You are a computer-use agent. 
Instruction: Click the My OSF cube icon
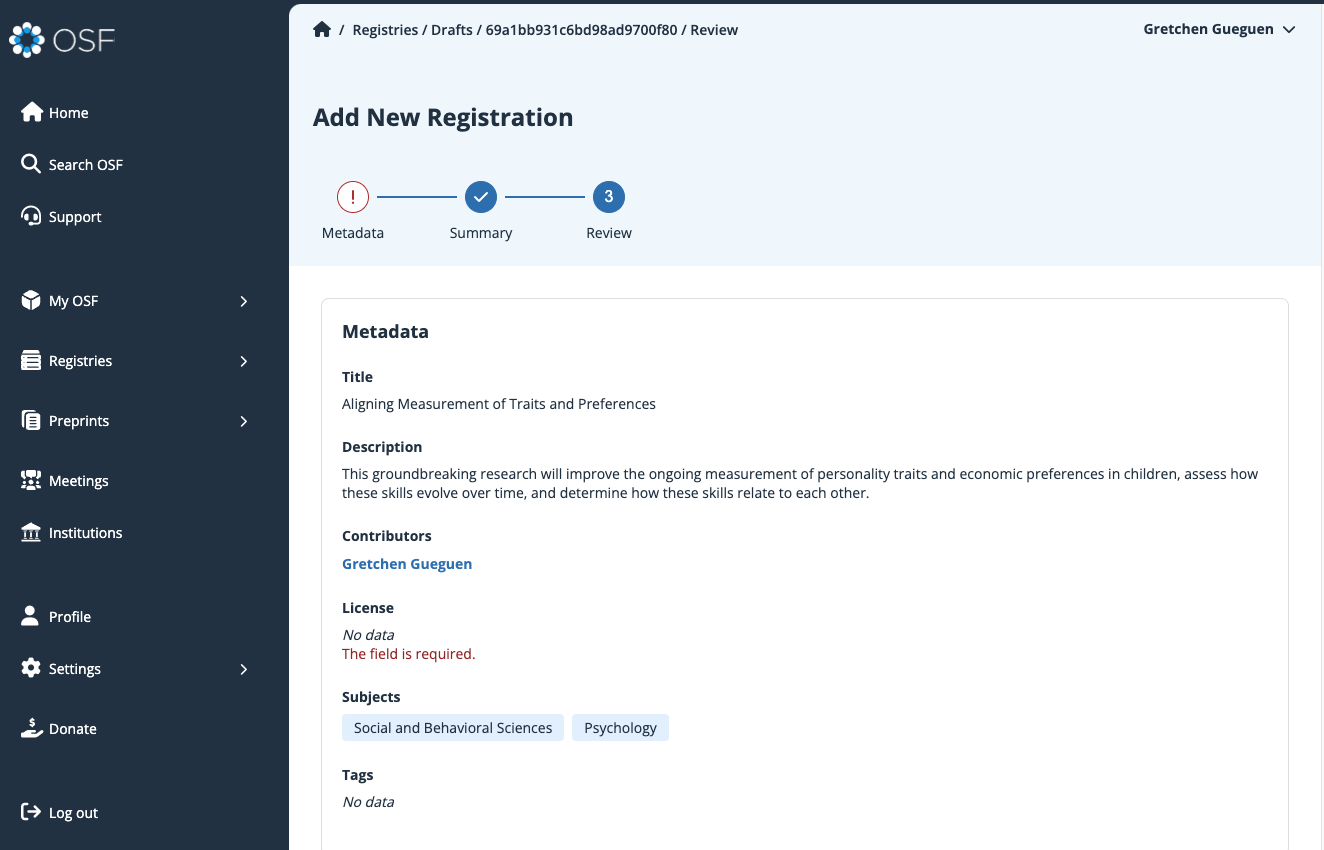31,300
